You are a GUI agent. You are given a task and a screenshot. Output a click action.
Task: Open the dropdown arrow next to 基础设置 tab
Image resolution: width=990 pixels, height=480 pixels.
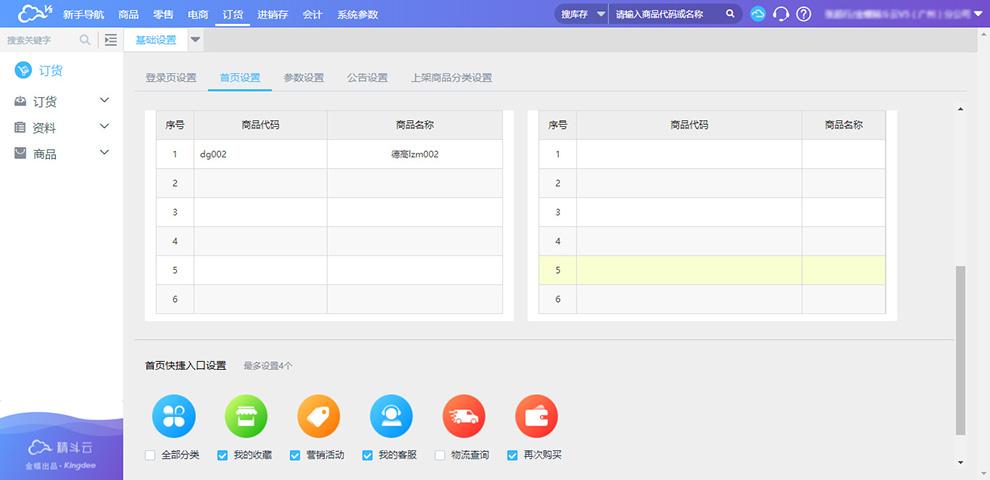click(x=195, y=40)
